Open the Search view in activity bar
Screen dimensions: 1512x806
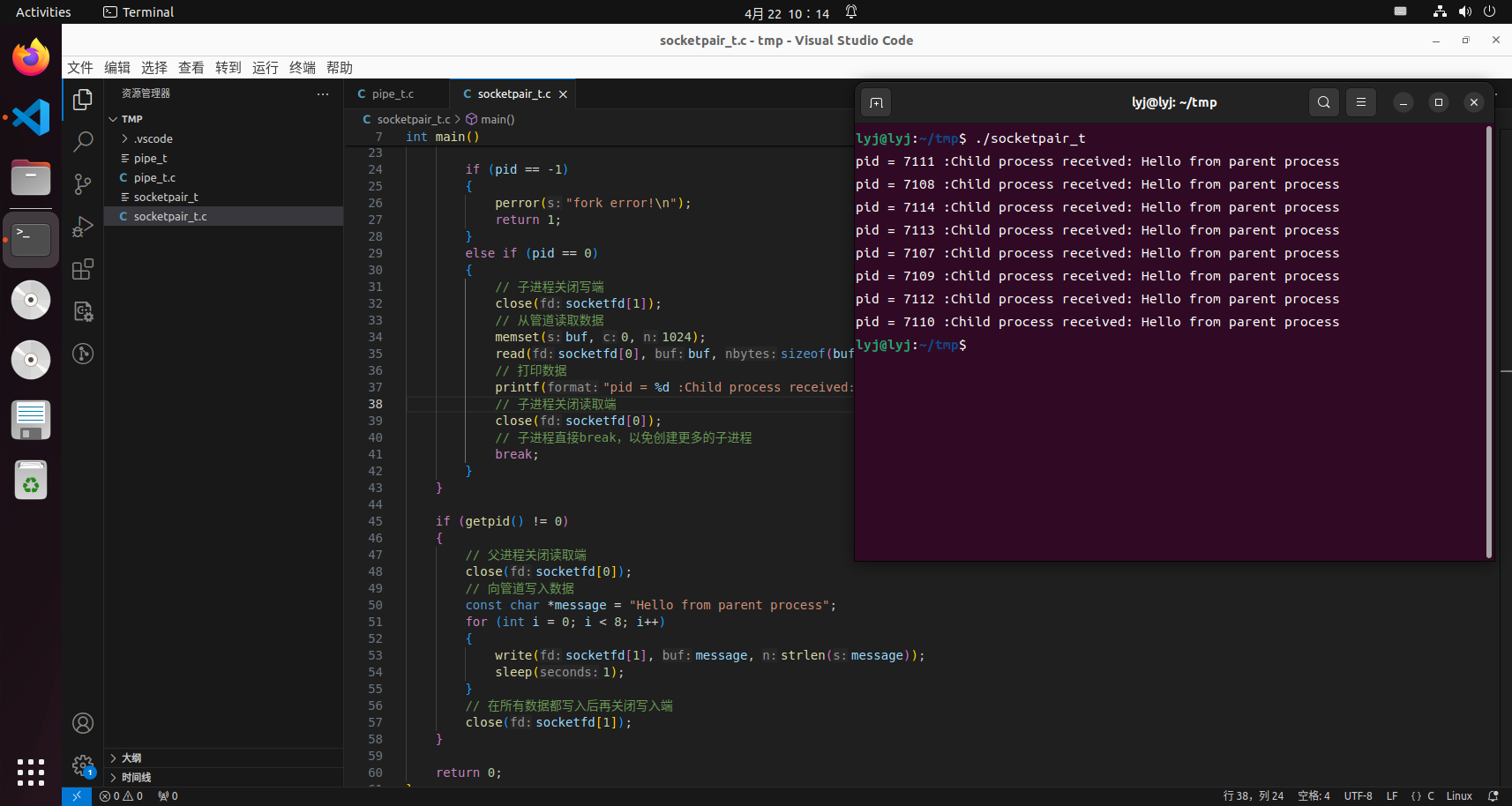tap(83, 141)
